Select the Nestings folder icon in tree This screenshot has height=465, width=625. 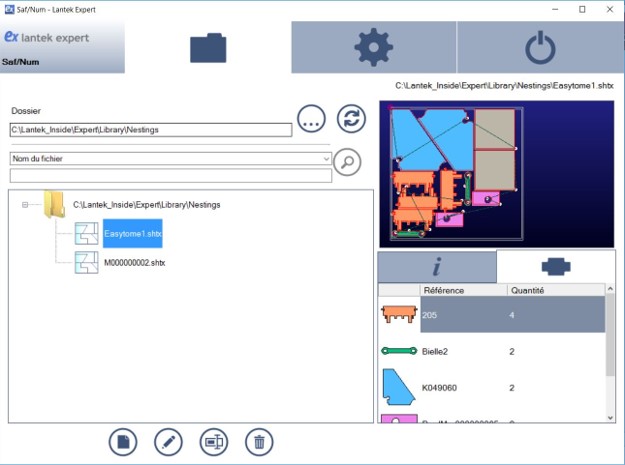(54, 204)
